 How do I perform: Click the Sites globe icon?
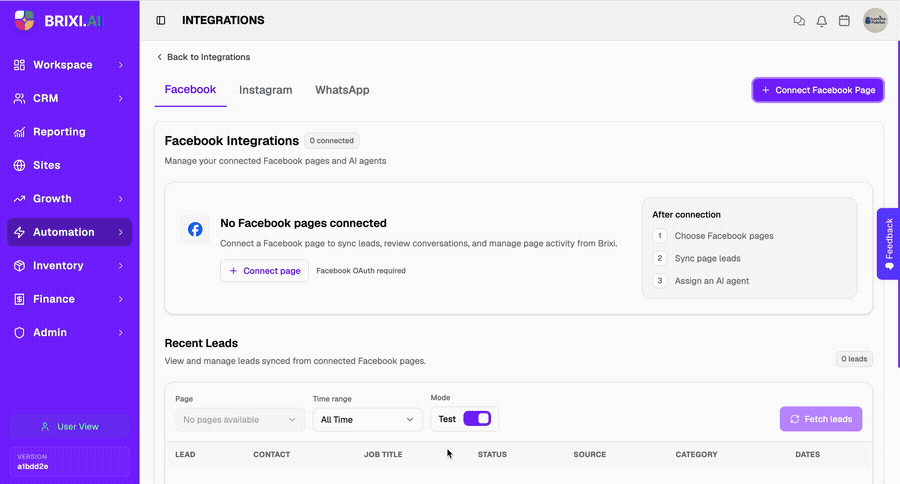pyautogui.click(x=20, y=165)
